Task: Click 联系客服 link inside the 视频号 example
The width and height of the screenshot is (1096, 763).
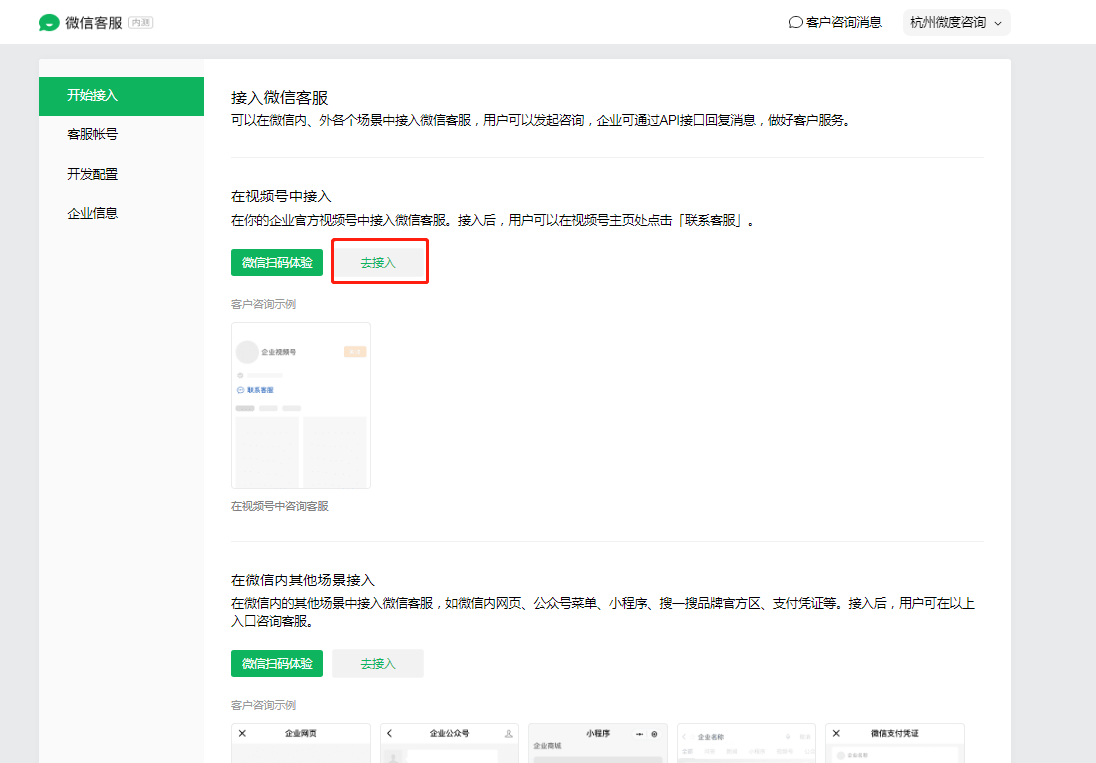Action: click(x=256, y=390)
